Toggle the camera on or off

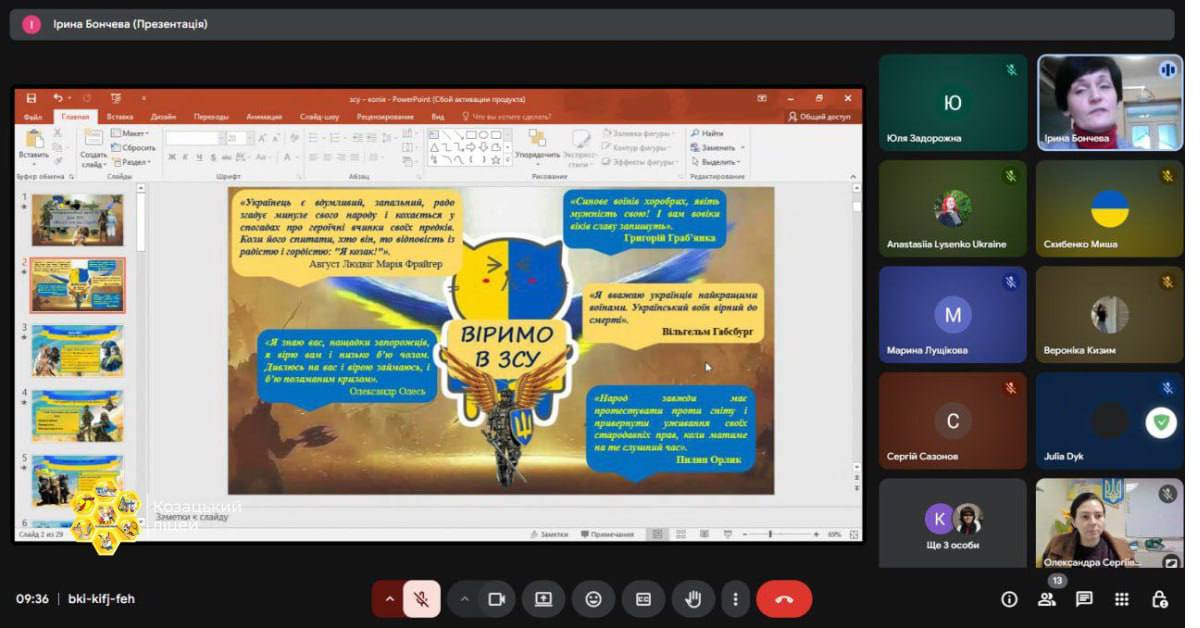coord(495,599)
